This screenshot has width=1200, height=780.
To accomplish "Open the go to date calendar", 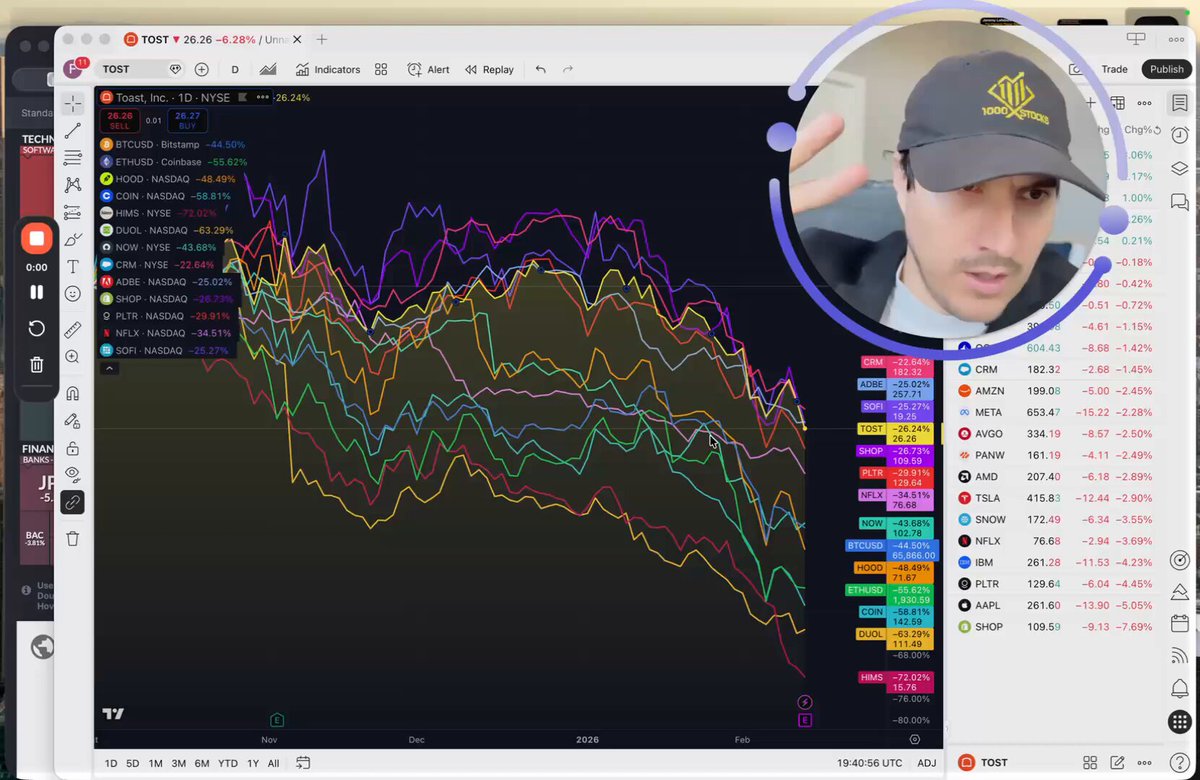I will 302,763.
